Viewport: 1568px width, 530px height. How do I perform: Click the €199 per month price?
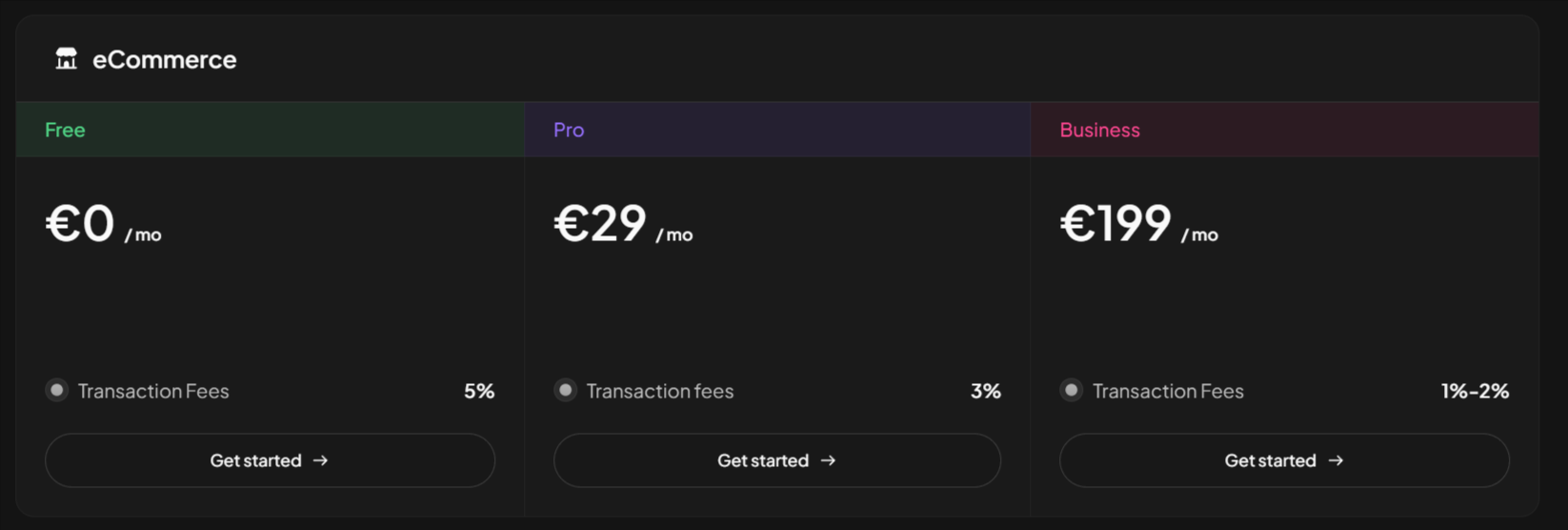[x=1138, y=225]
